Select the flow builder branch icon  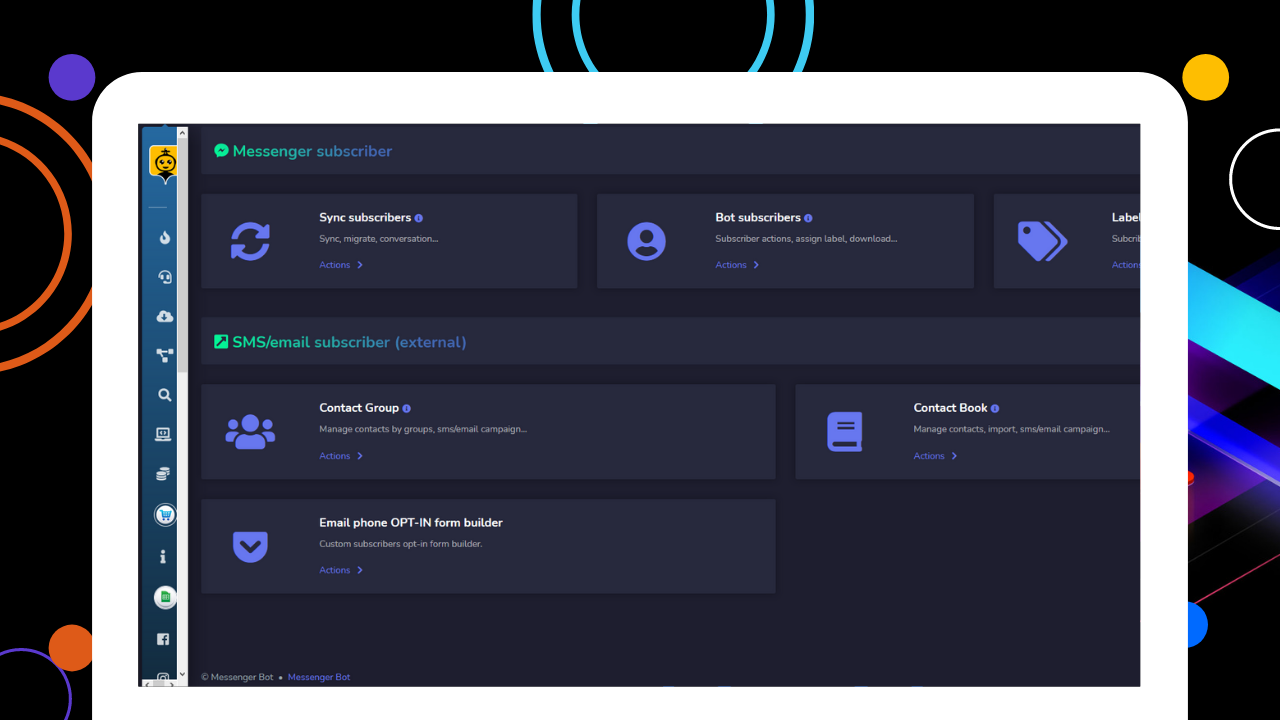pyautogui.click(x=163, y=355)
